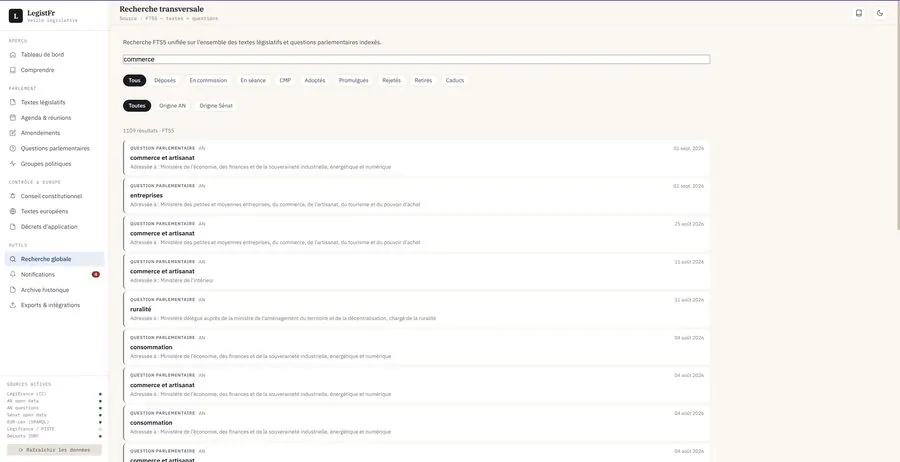Click the Conseil constitutionnel icon
900x462 pixels.
13,196
